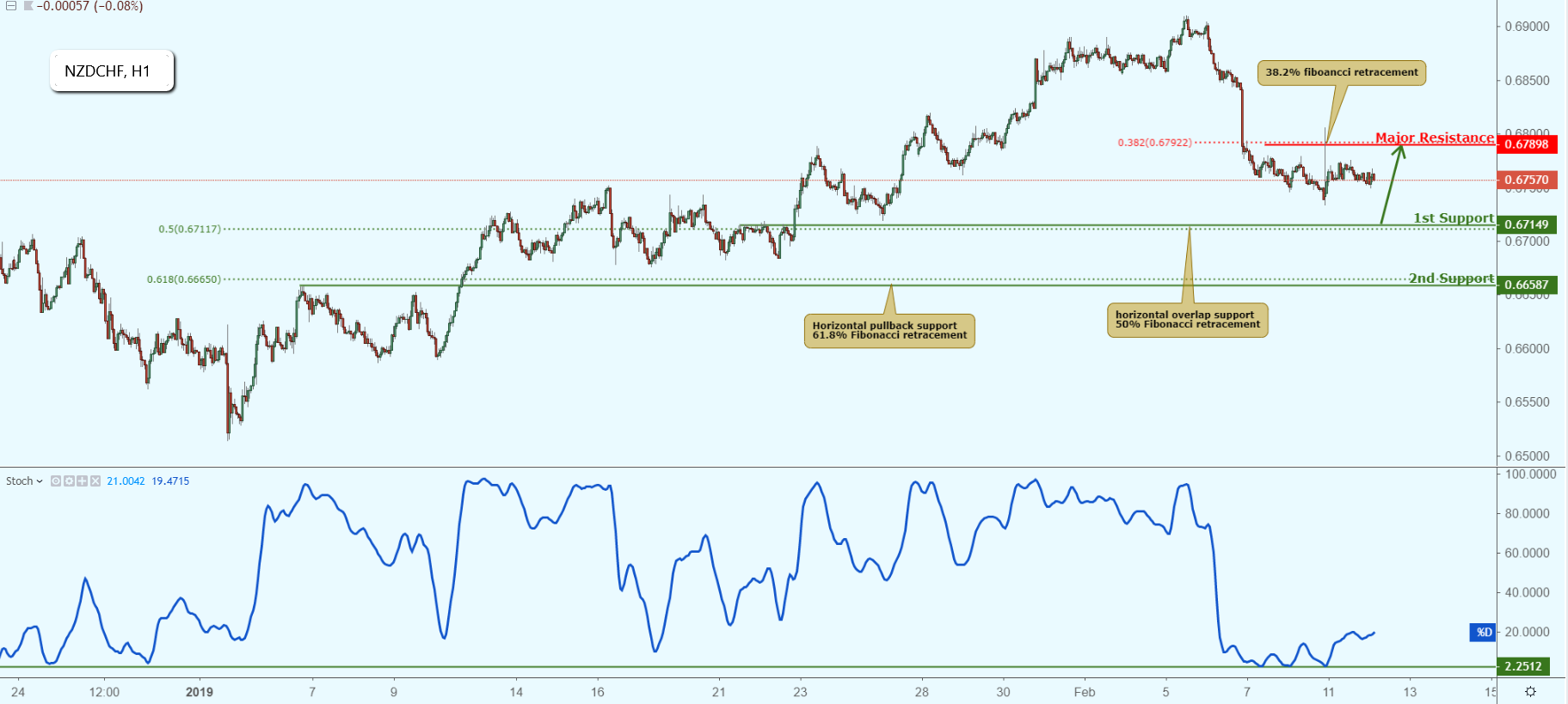Click the 0.69000 price axis tick
The image size is (1568, 704).
click(x=1527, y=27)
